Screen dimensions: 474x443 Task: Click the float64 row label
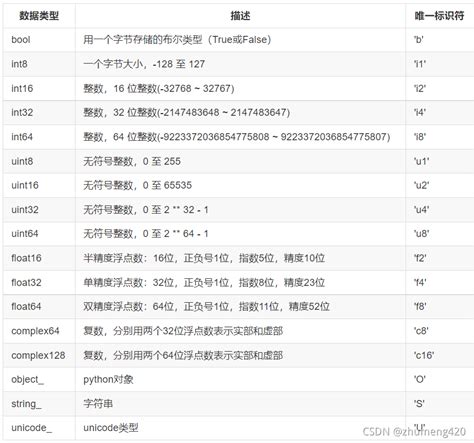26,306
